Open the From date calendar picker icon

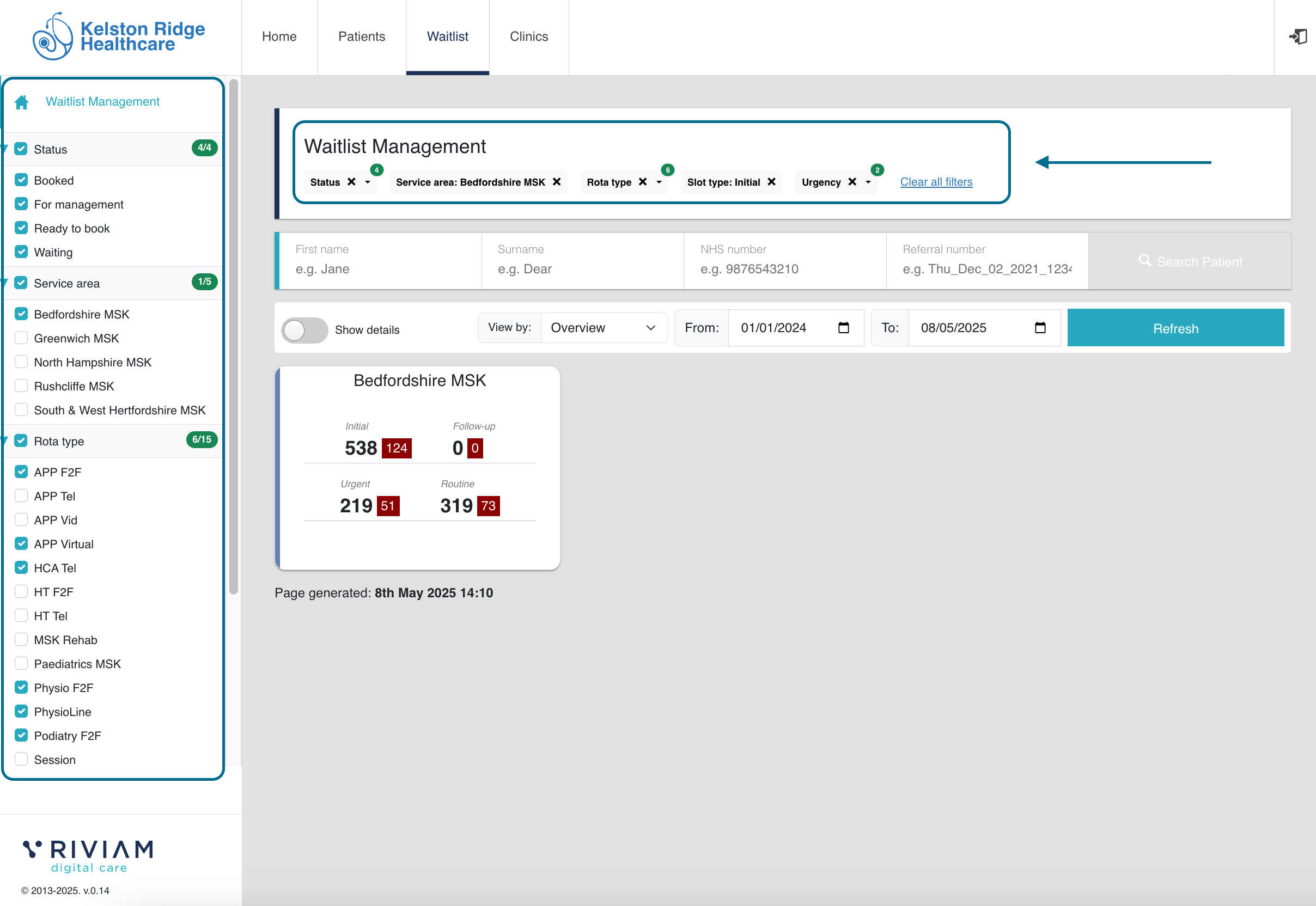pos(843,328)
